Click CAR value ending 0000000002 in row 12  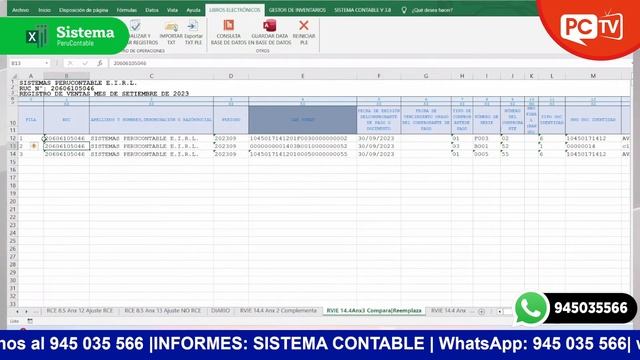302,138
